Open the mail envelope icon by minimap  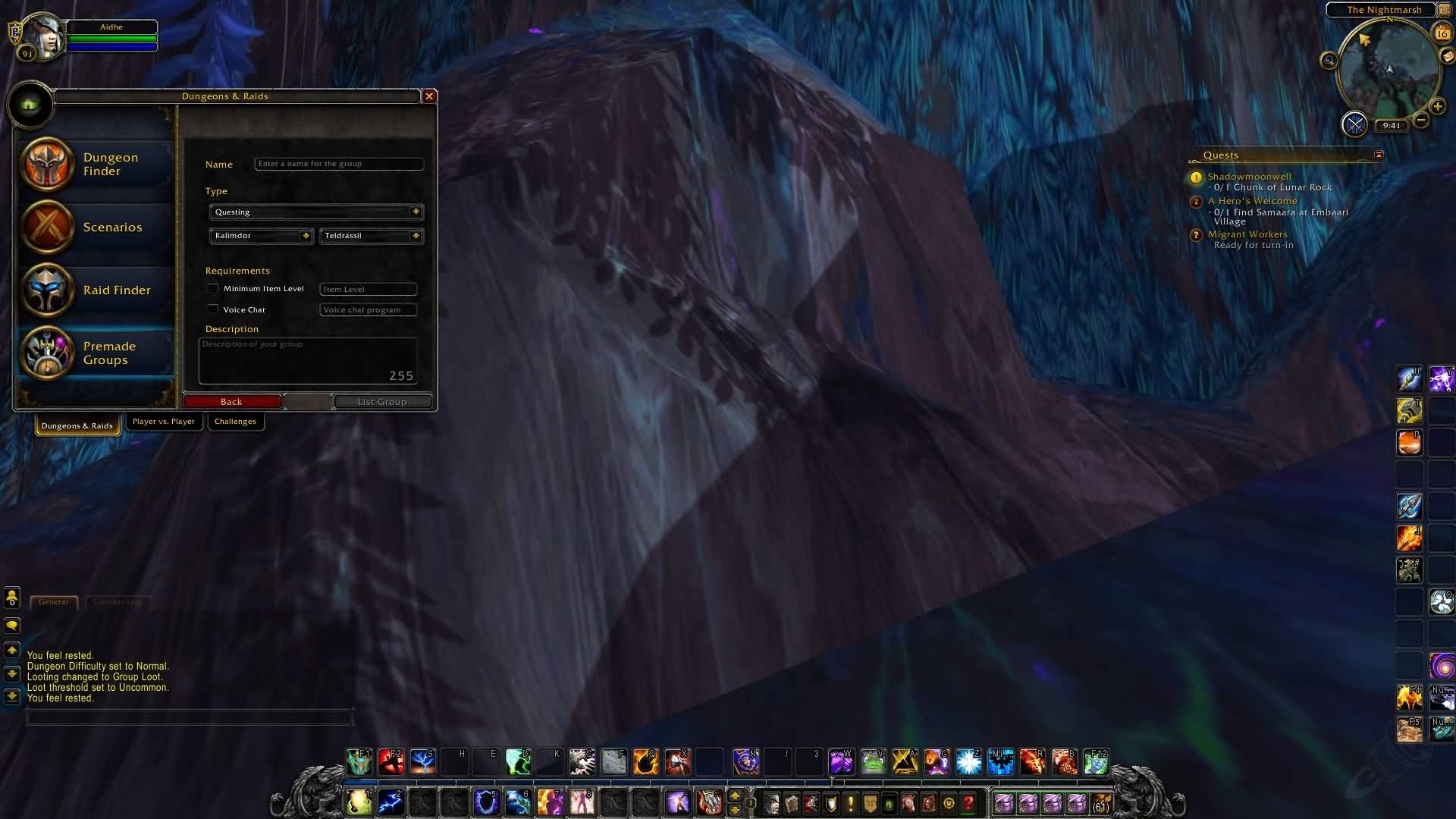1447,56
